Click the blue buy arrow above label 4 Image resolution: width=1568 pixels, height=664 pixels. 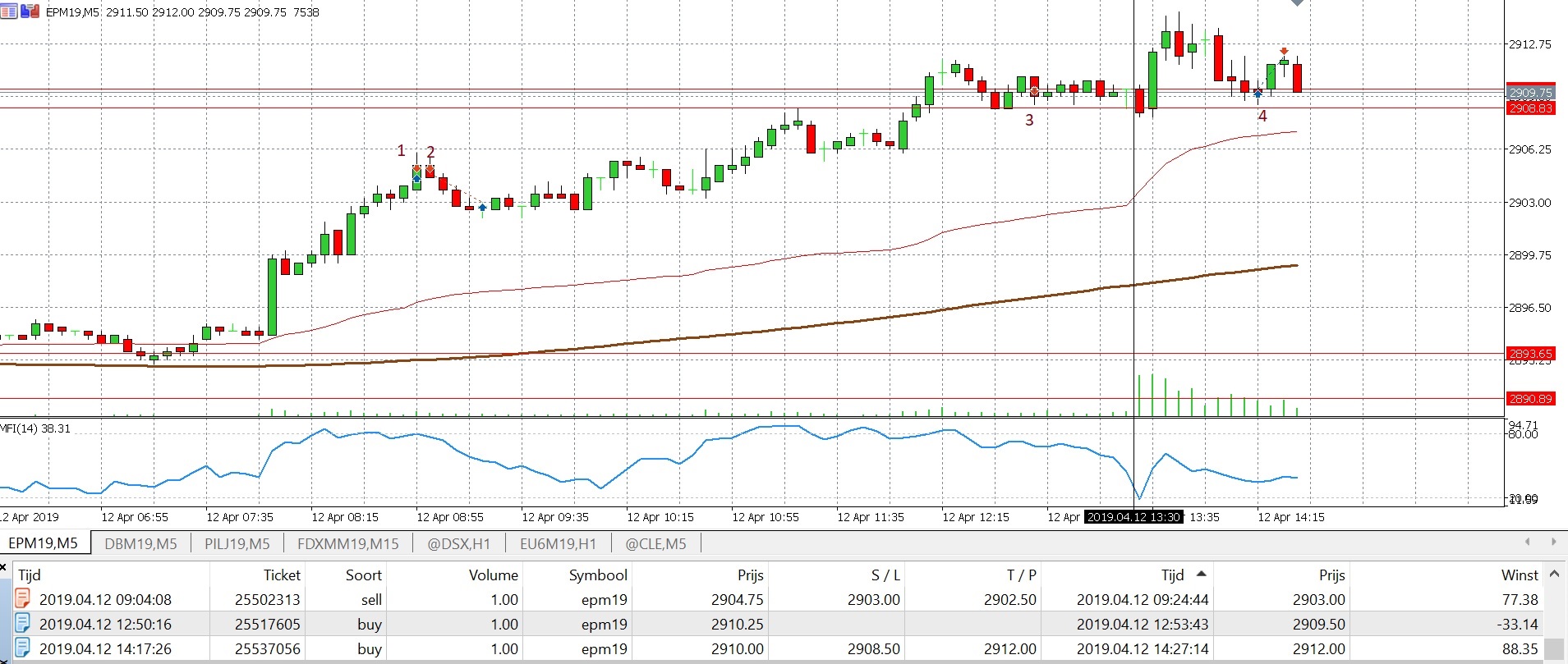(x=1258, y=93)
